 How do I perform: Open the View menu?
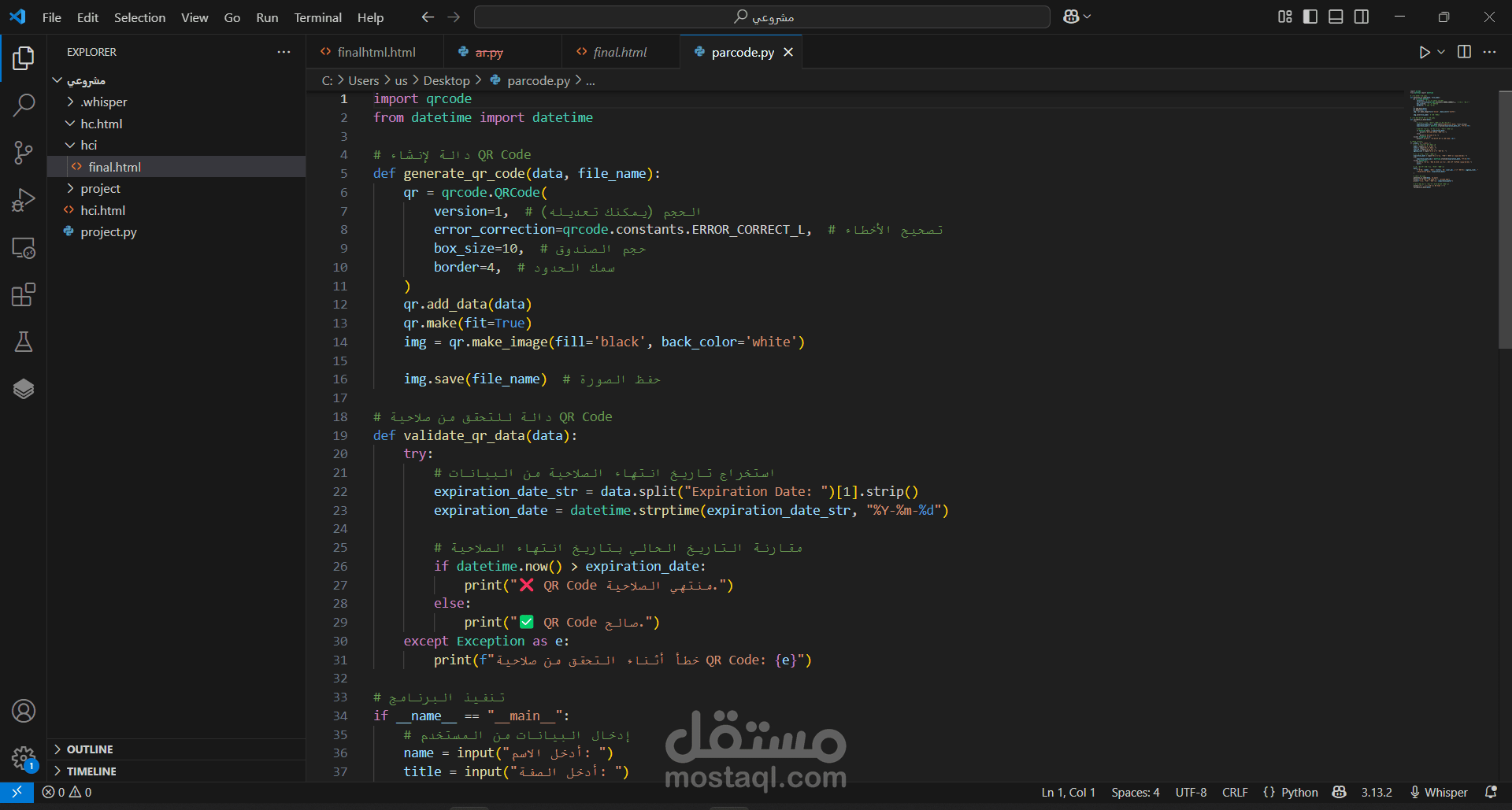pos(195,17)
